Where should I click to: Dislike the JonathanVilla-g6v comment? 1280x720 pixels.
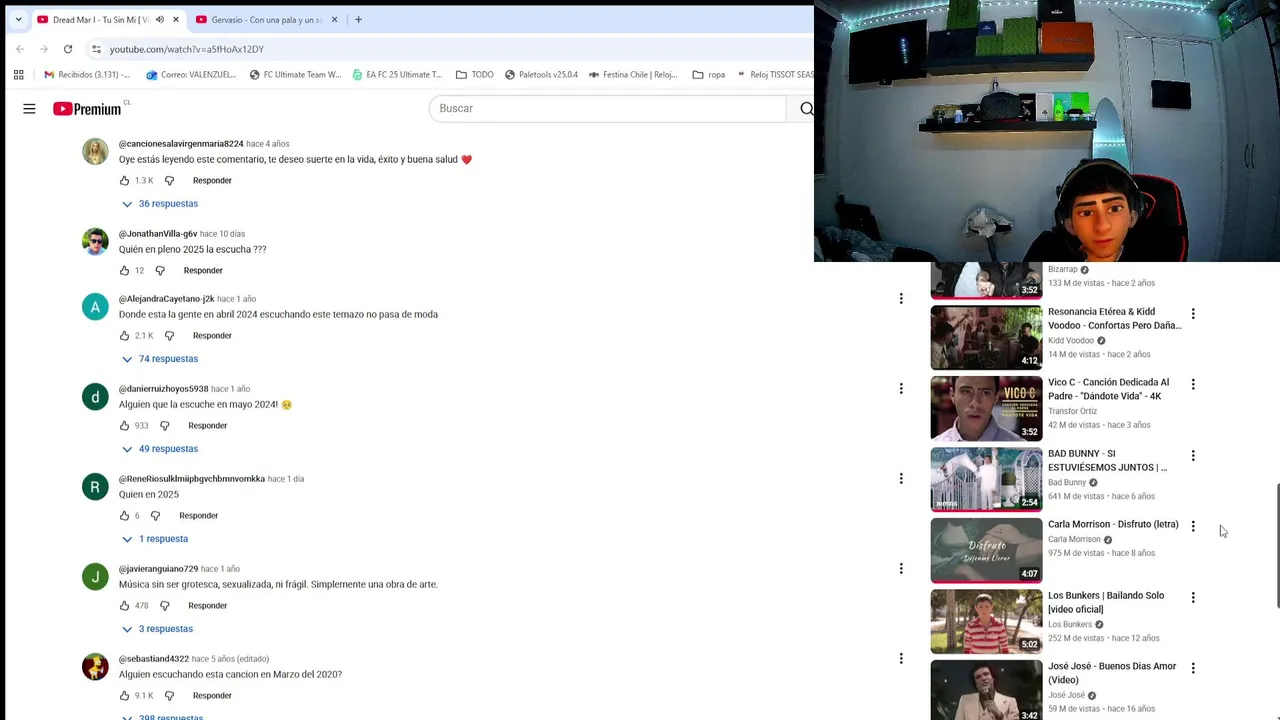pyautogui.click(x=160, y=271)
